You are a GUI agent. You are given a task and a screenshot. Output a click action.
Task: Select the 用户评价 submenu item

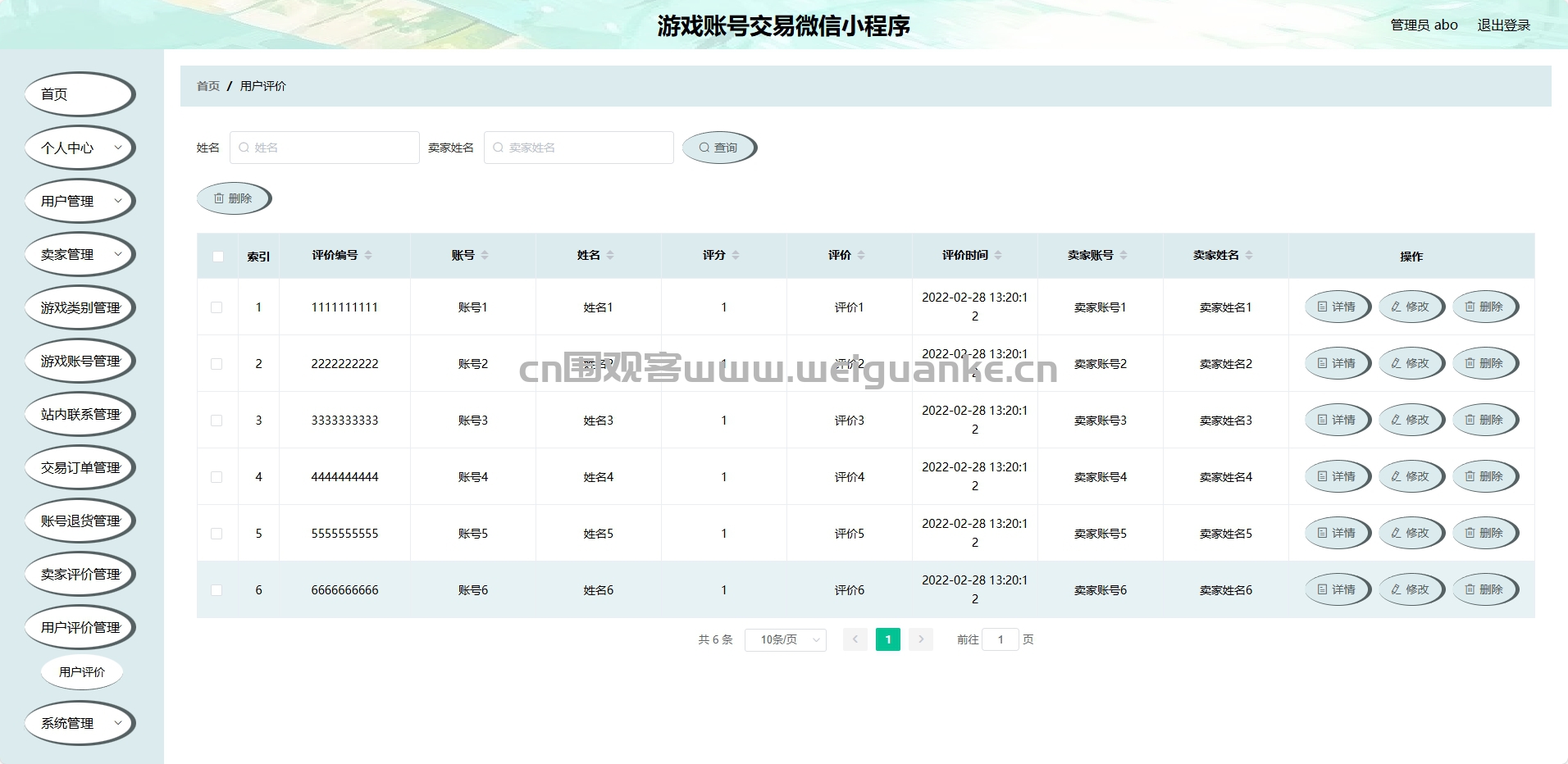pyautogui.click(x=82, y=672)
